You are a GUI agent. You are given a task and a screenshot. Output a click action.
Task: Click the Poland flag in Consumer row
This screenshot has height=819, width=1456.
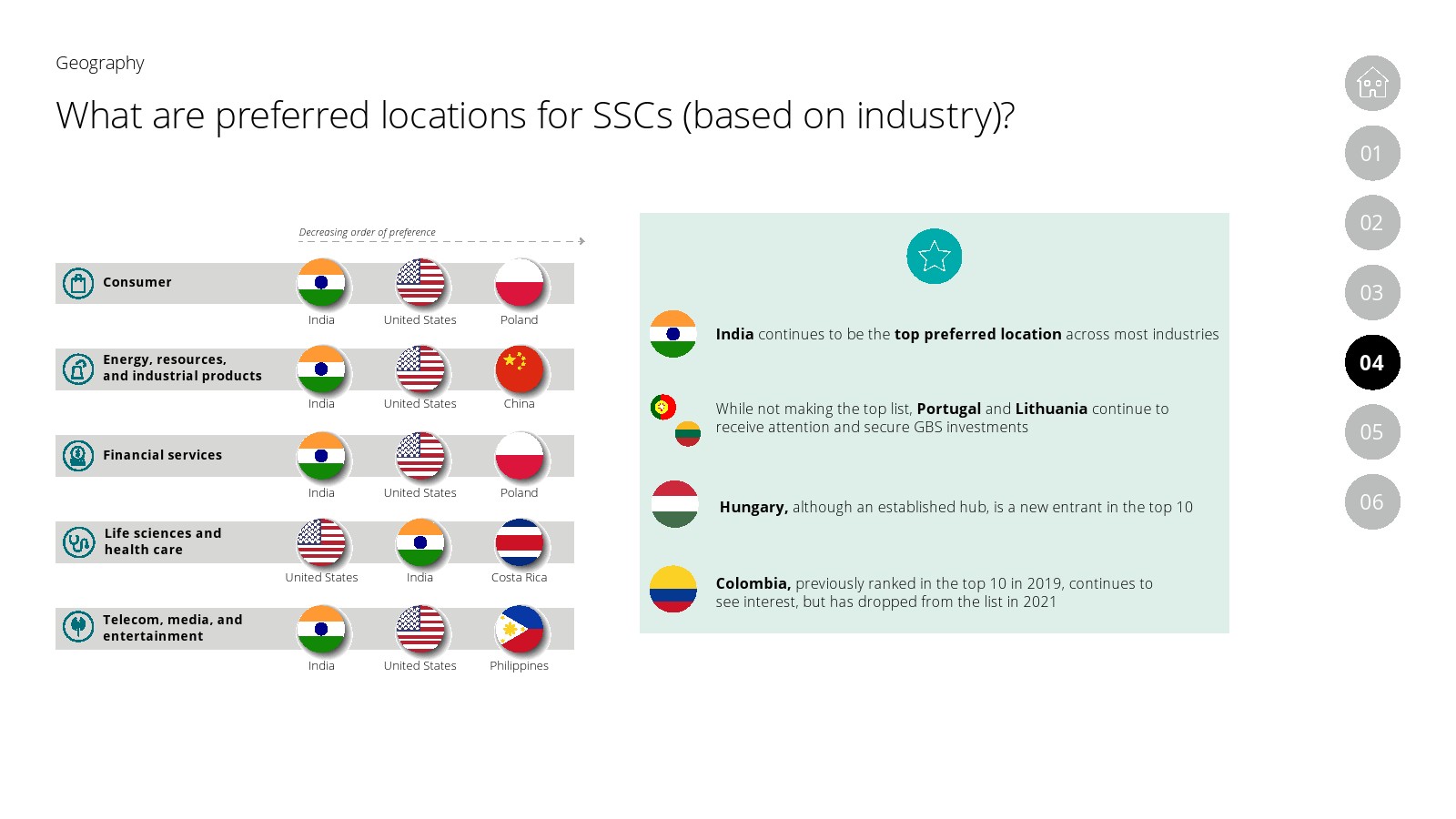pos(520,283)
